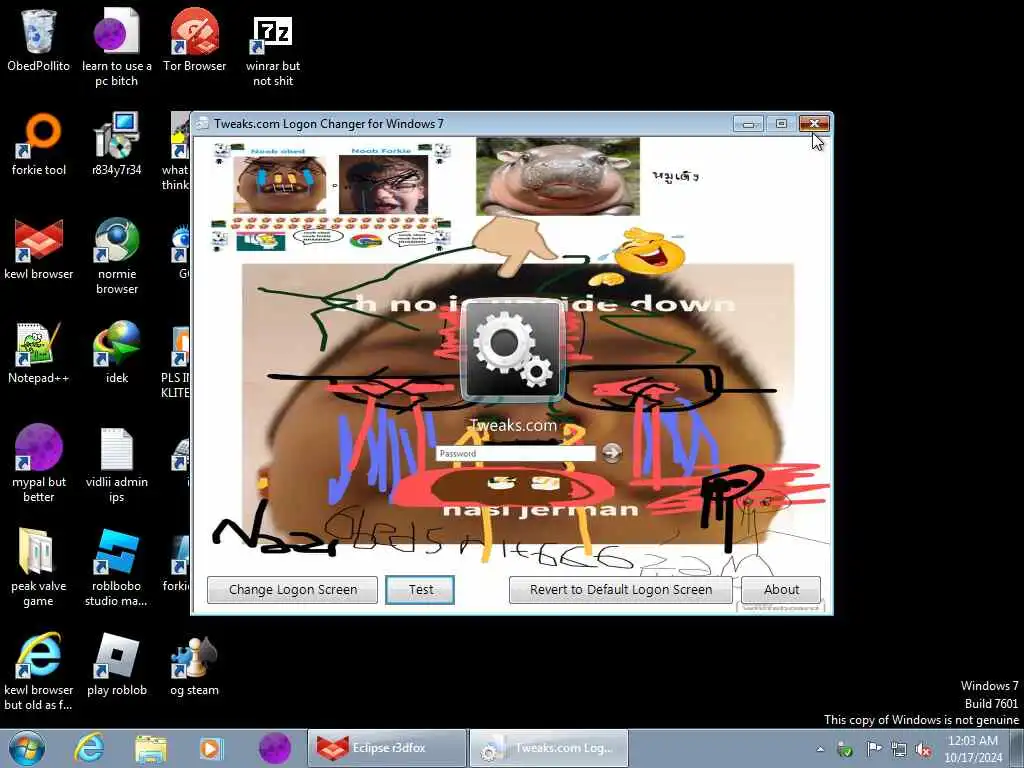Image resolution: width=1024 pixels, height=768 pixels.
Task: Click the Test button
Action: tap(420, 590)
